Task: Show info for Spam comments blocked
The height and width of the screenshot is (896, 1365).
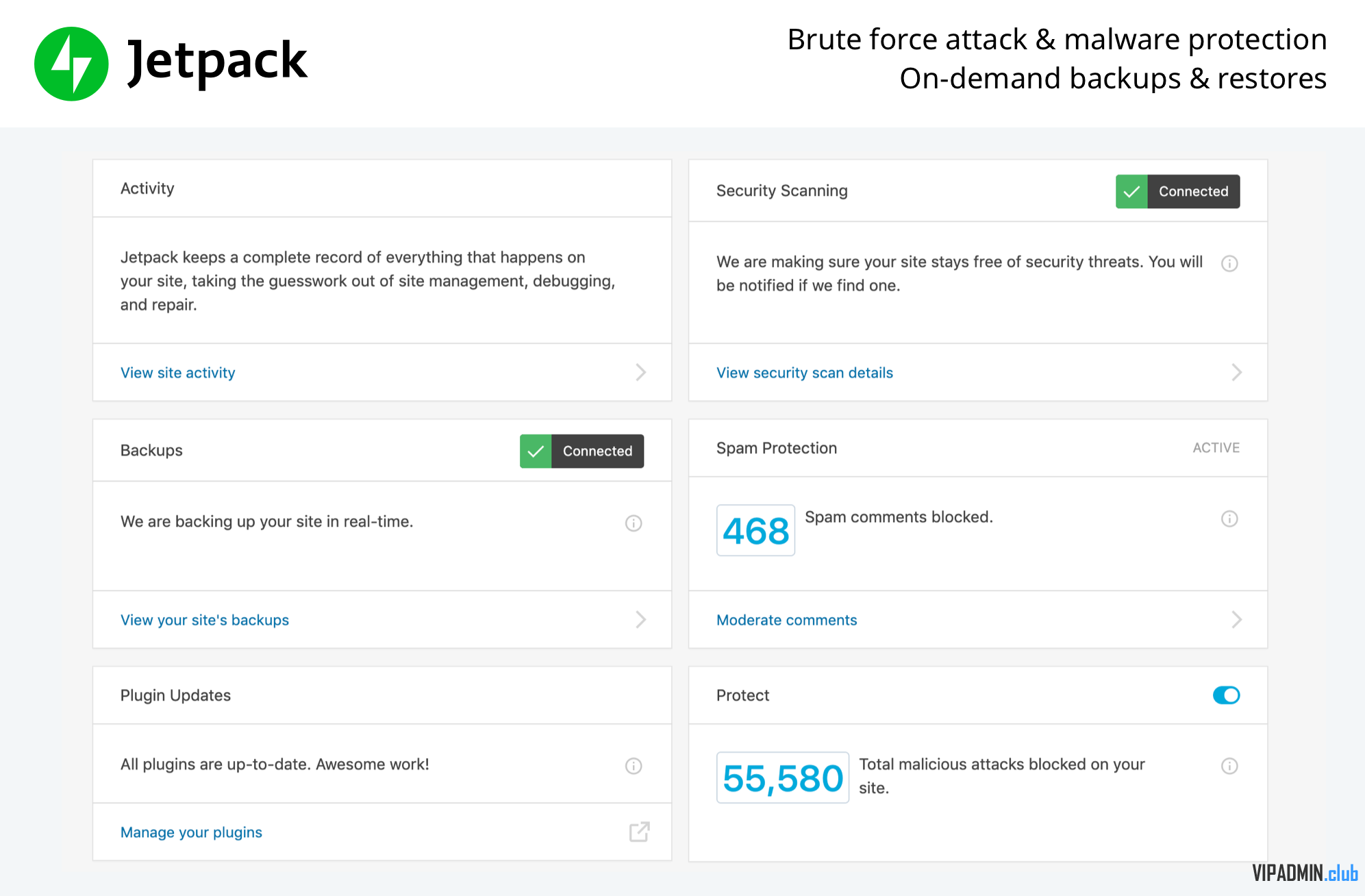Action: click(1229, 519)
